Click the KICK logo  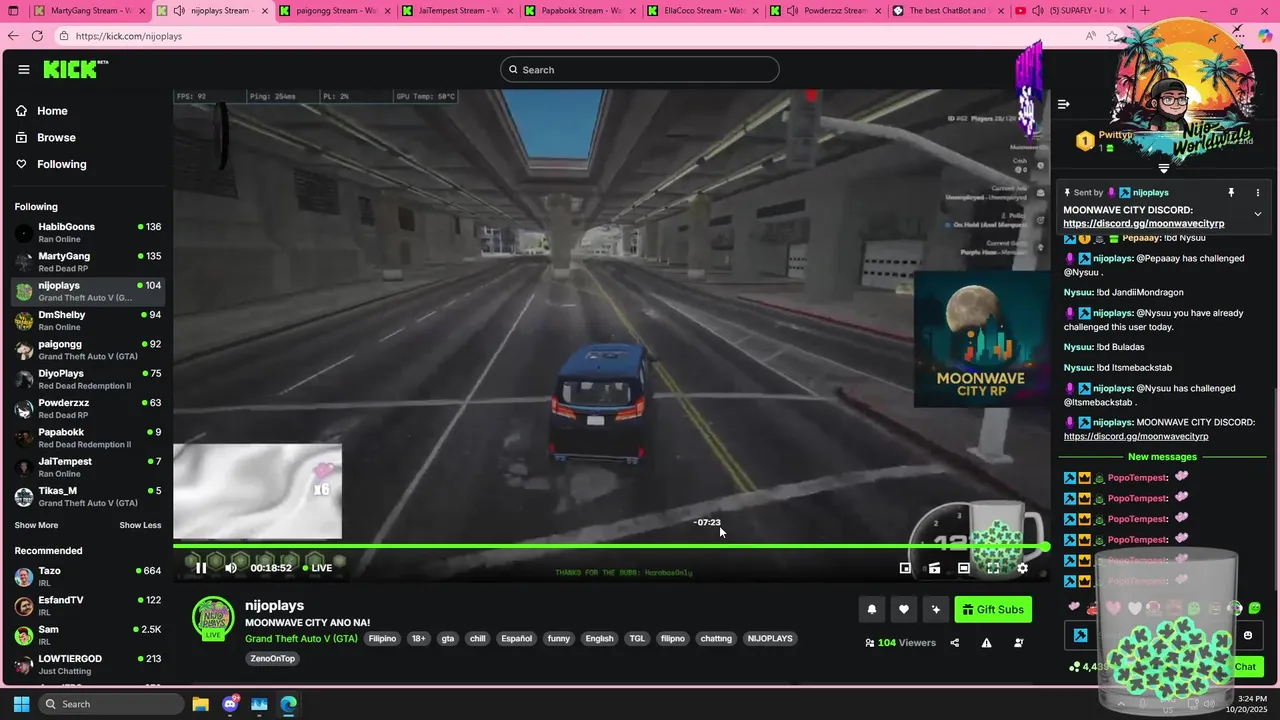click(x=75, y=69)
